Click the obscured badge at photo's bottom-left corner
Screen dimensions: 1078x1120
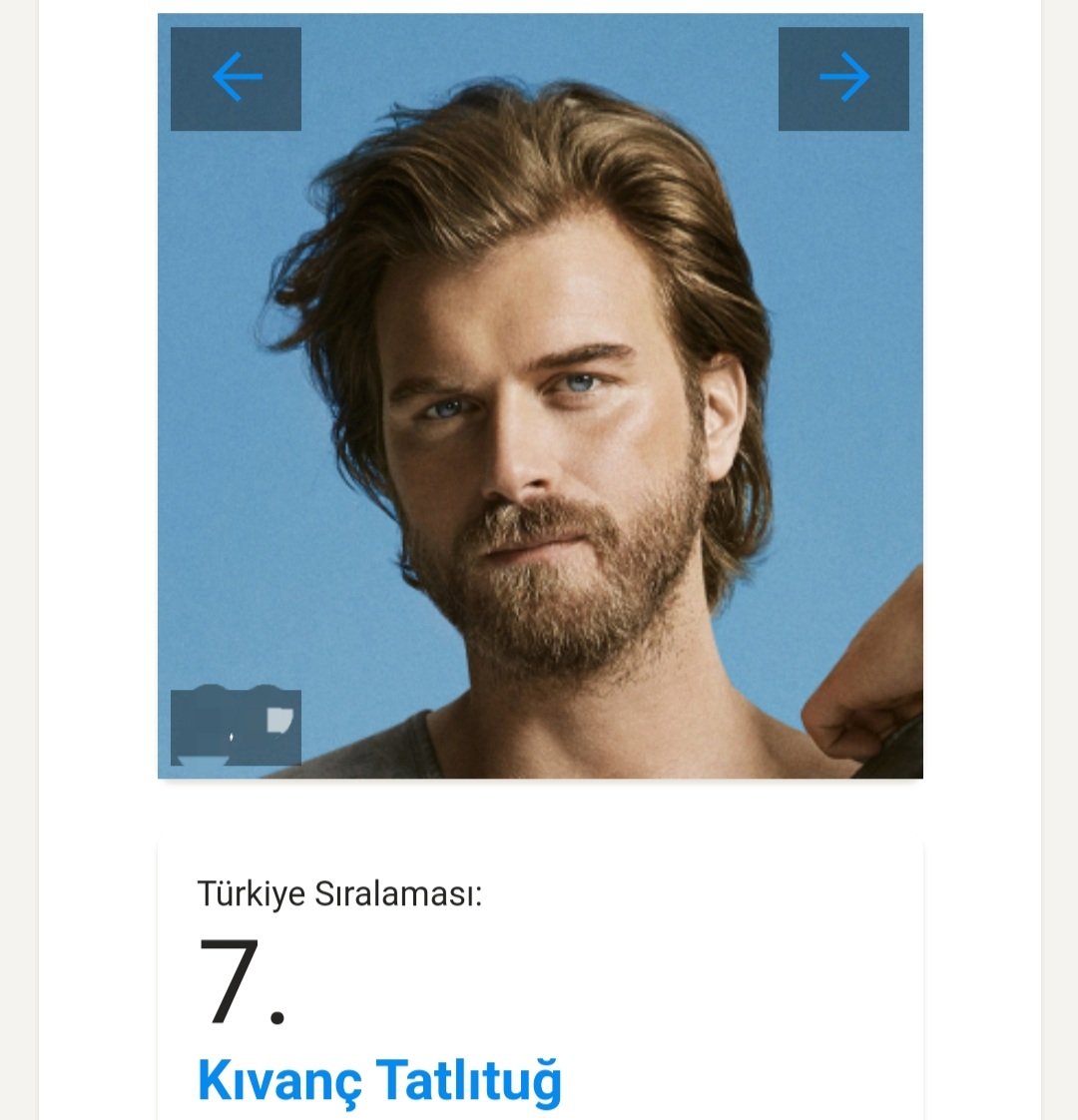(236, 727)
